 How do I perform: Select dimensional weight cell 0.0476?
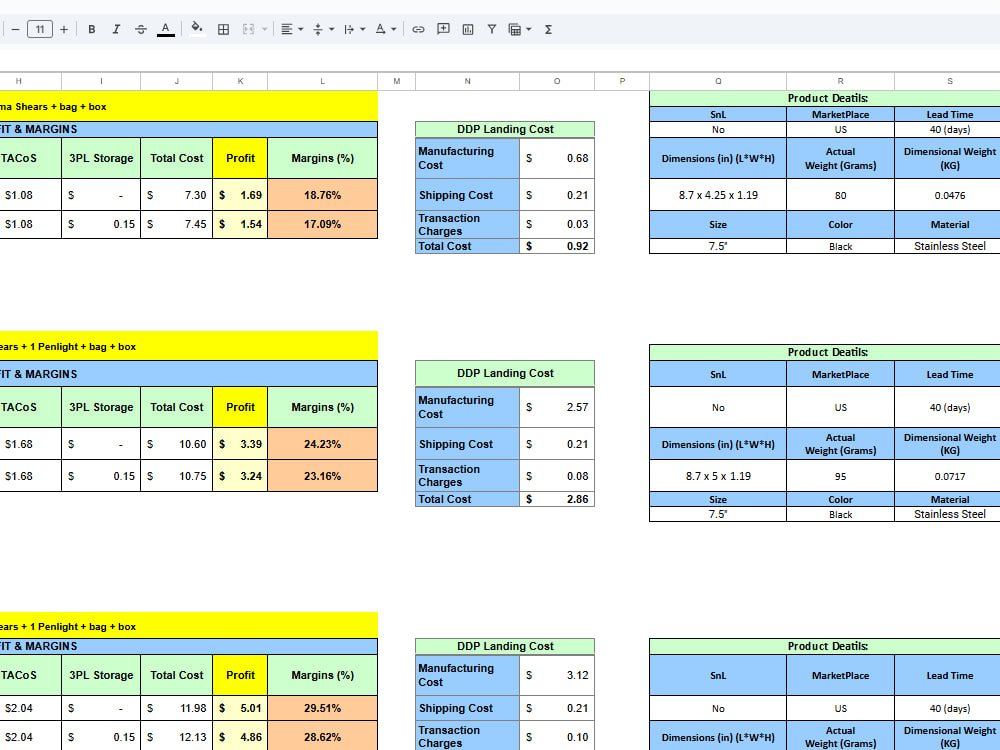[948, 195]
